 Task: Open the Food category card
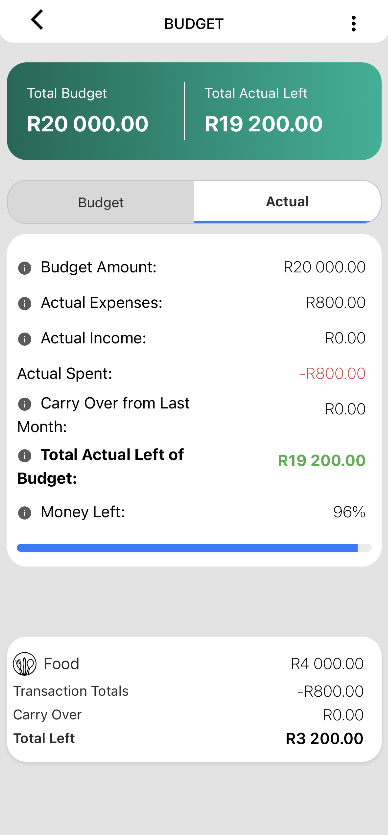194,699
